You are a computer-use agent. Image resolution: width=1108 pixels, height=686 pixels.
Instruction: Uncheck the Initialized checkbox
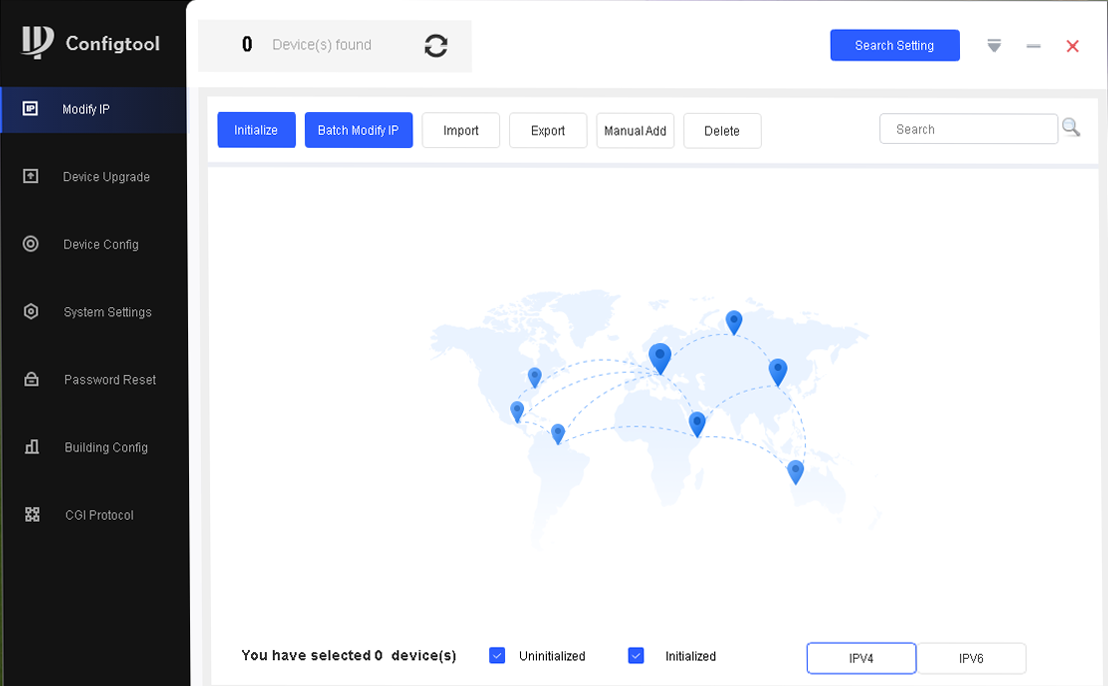point(636,656)
